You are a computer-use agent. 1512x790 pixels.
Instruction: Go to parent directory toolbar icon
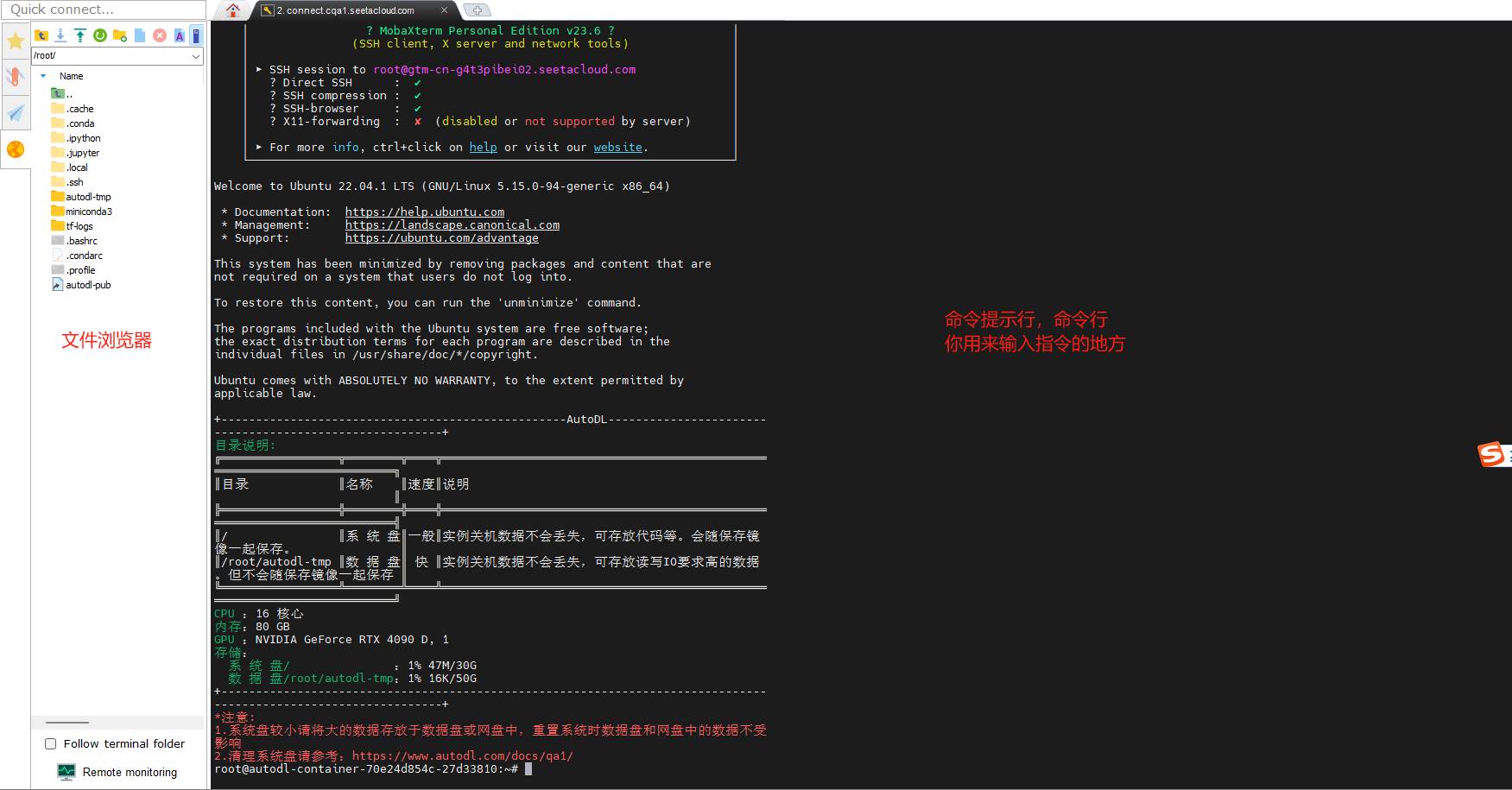[41, 35]
